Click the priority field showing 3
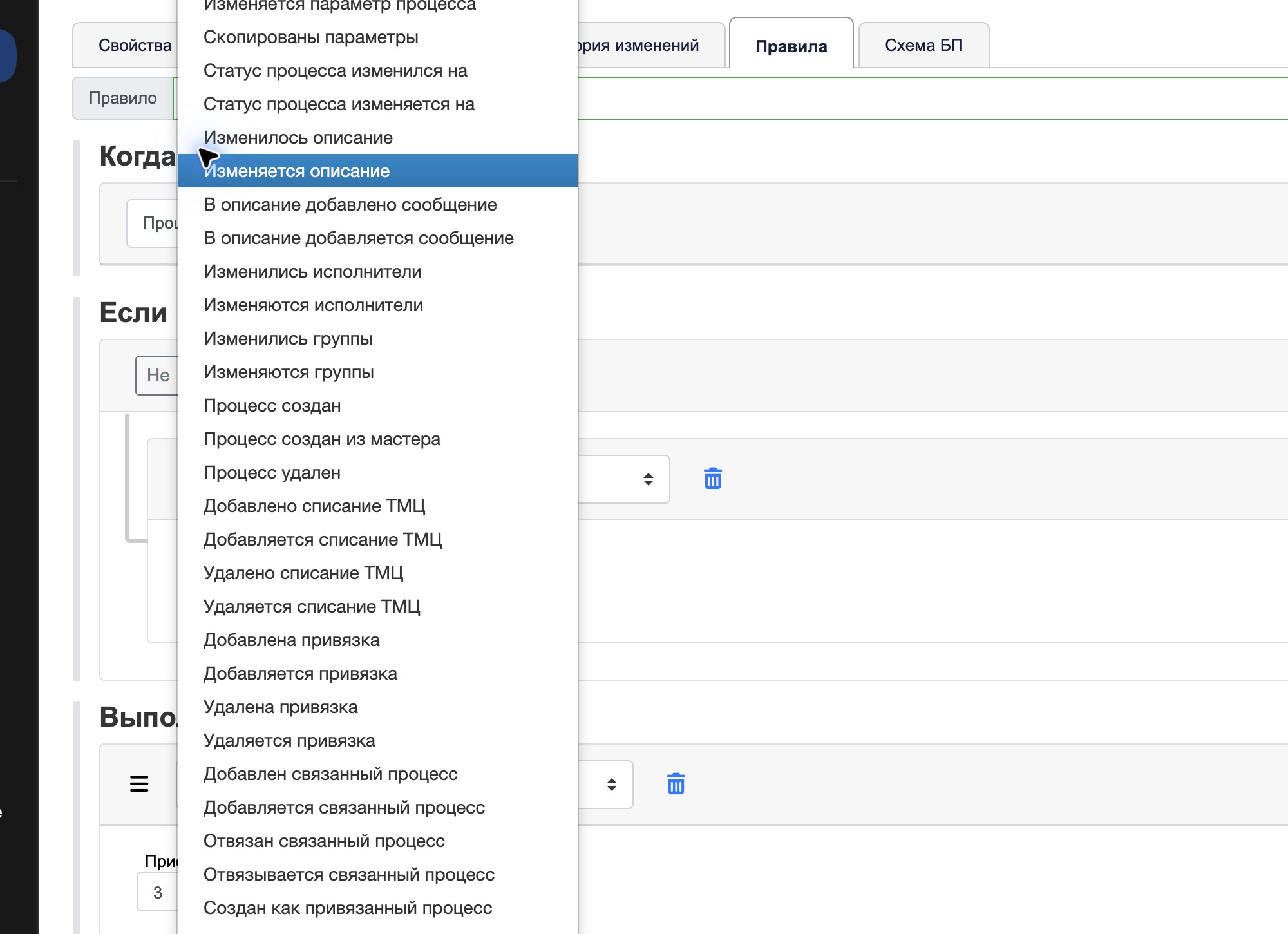The width and height of the screenshot is (1288, 934). point(157,892)
